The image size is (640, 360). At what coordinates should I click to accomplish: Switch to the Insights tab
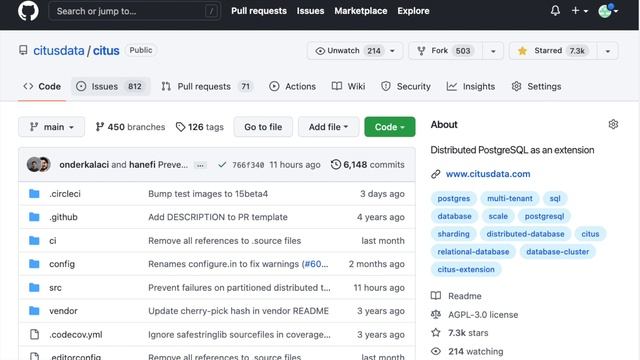471,87
